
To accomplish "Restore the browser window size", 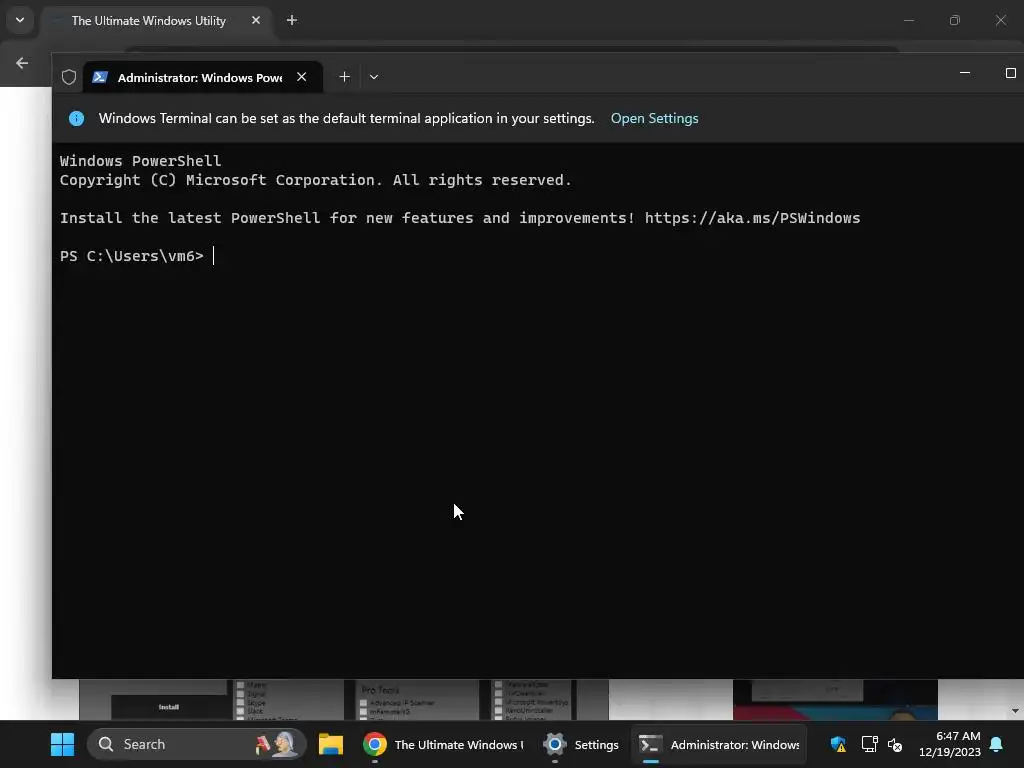I will 955,21.
